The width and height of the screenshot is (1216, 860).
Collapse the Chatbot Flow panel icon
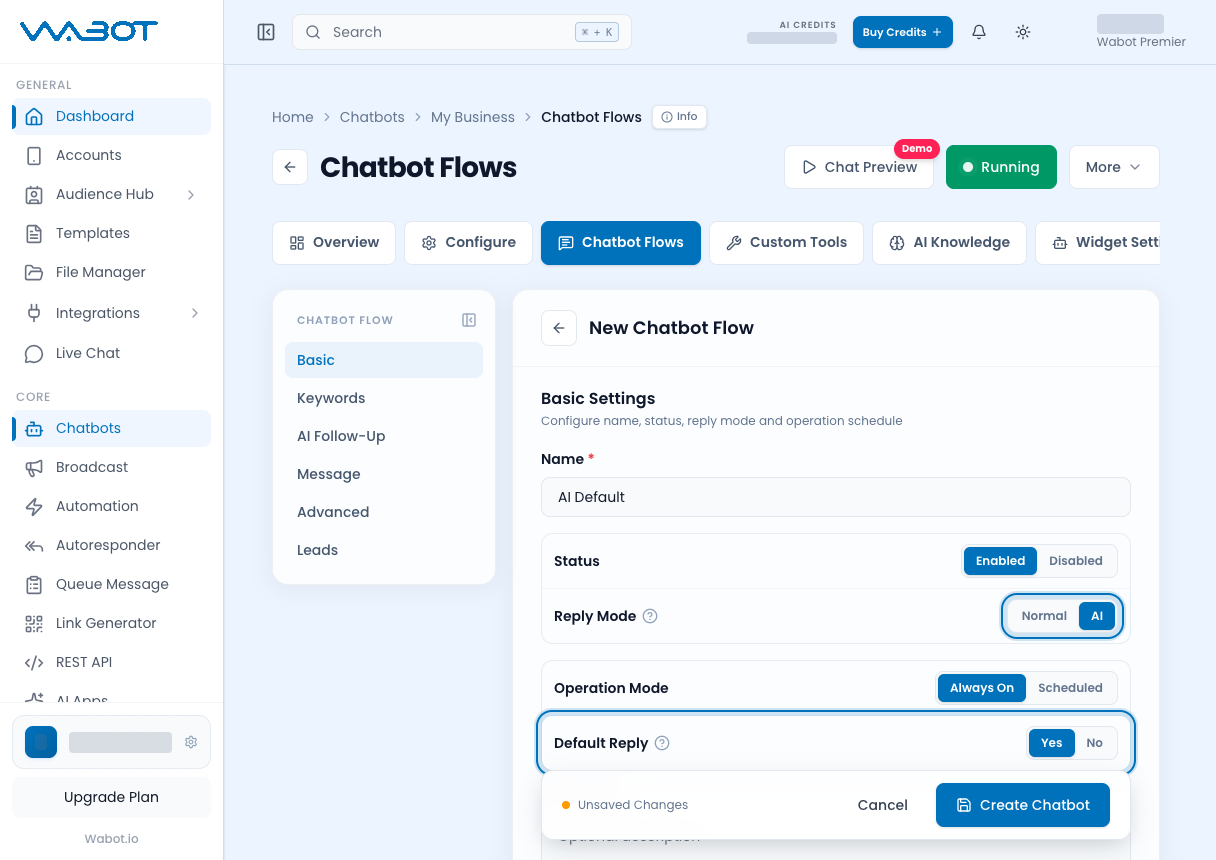tap(469, 320)
